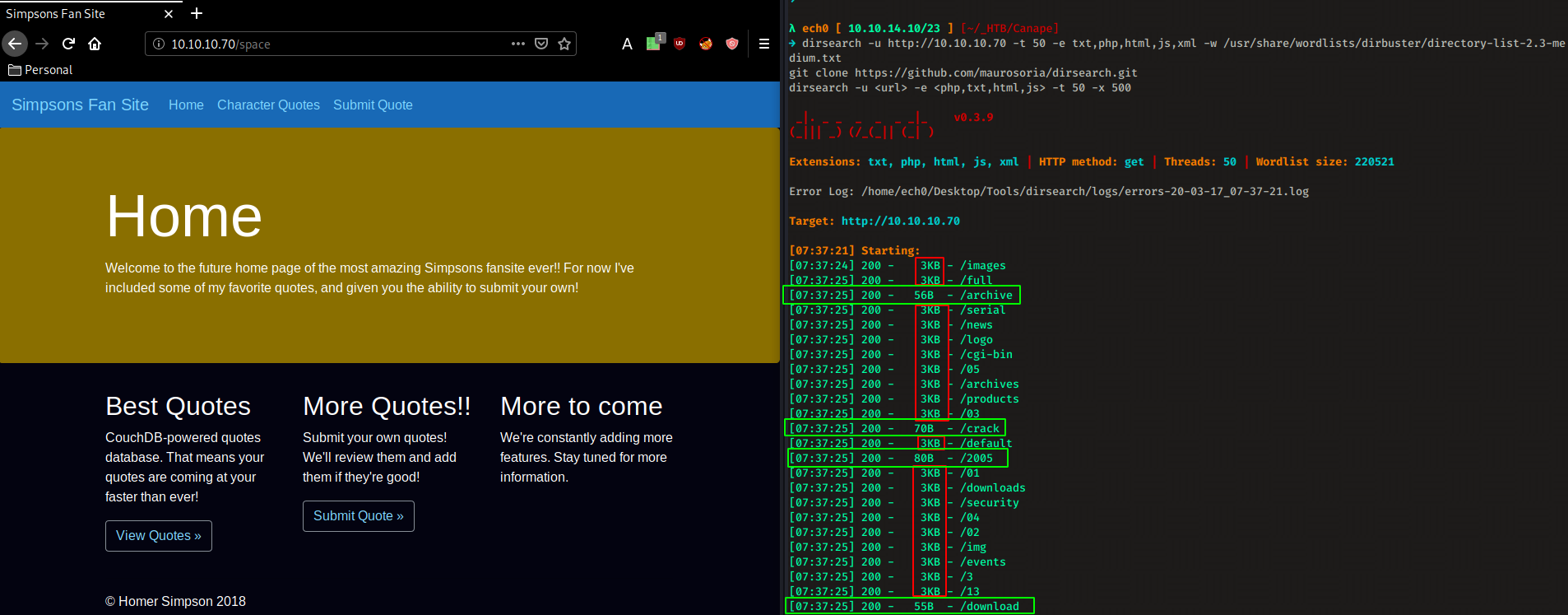The image size is (1568, 615).
Task: Click the forward navigation arrow
Action: [42, 44]
